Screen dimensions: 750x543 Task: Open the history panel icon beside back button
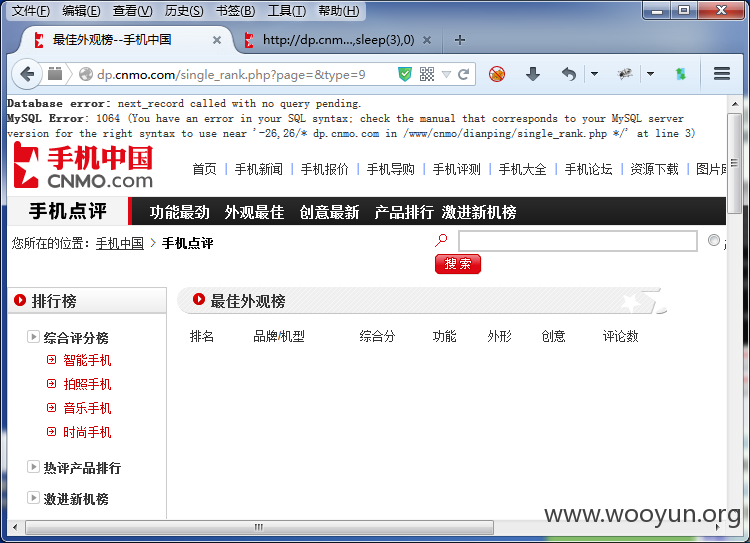[55, 74]
